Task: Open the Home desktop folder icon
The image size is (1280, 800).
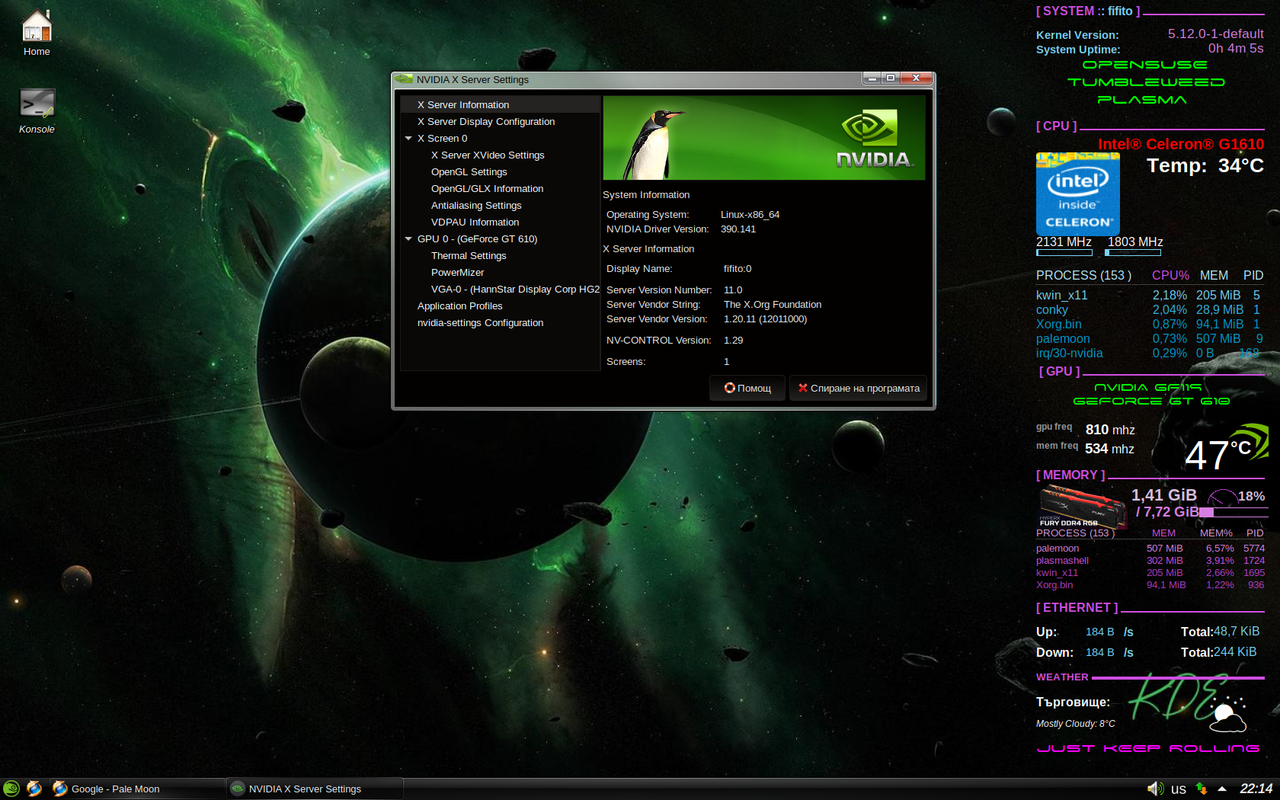Action: point(37,33)
